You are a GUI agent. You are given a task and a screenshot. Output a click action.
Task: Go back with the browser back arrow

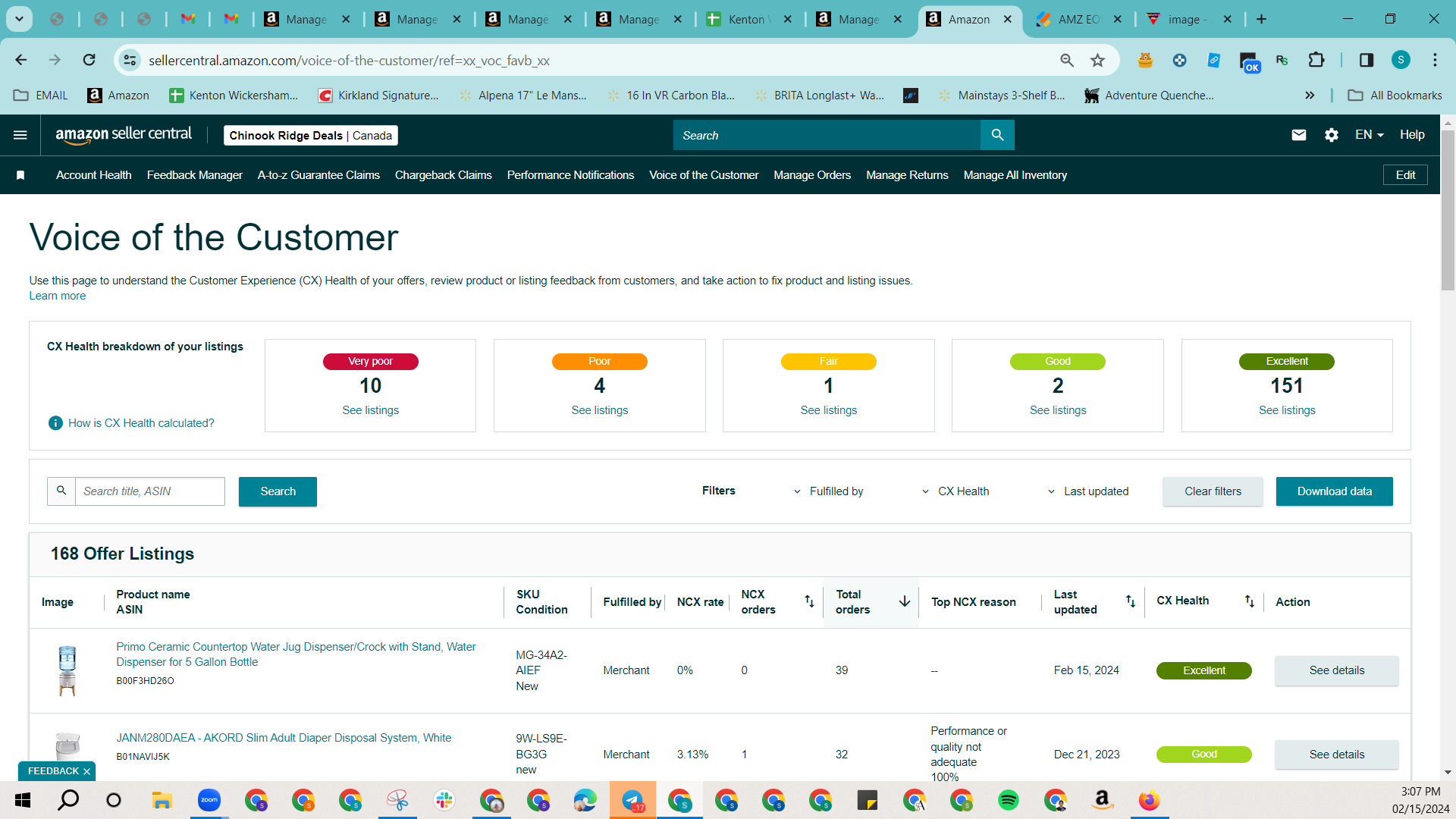(21, 60)
